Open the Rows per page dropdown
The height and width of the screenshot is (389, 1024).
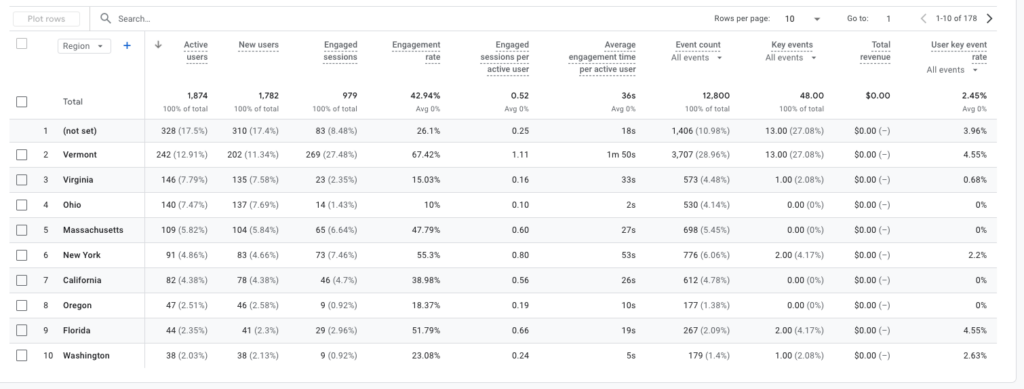803,19
